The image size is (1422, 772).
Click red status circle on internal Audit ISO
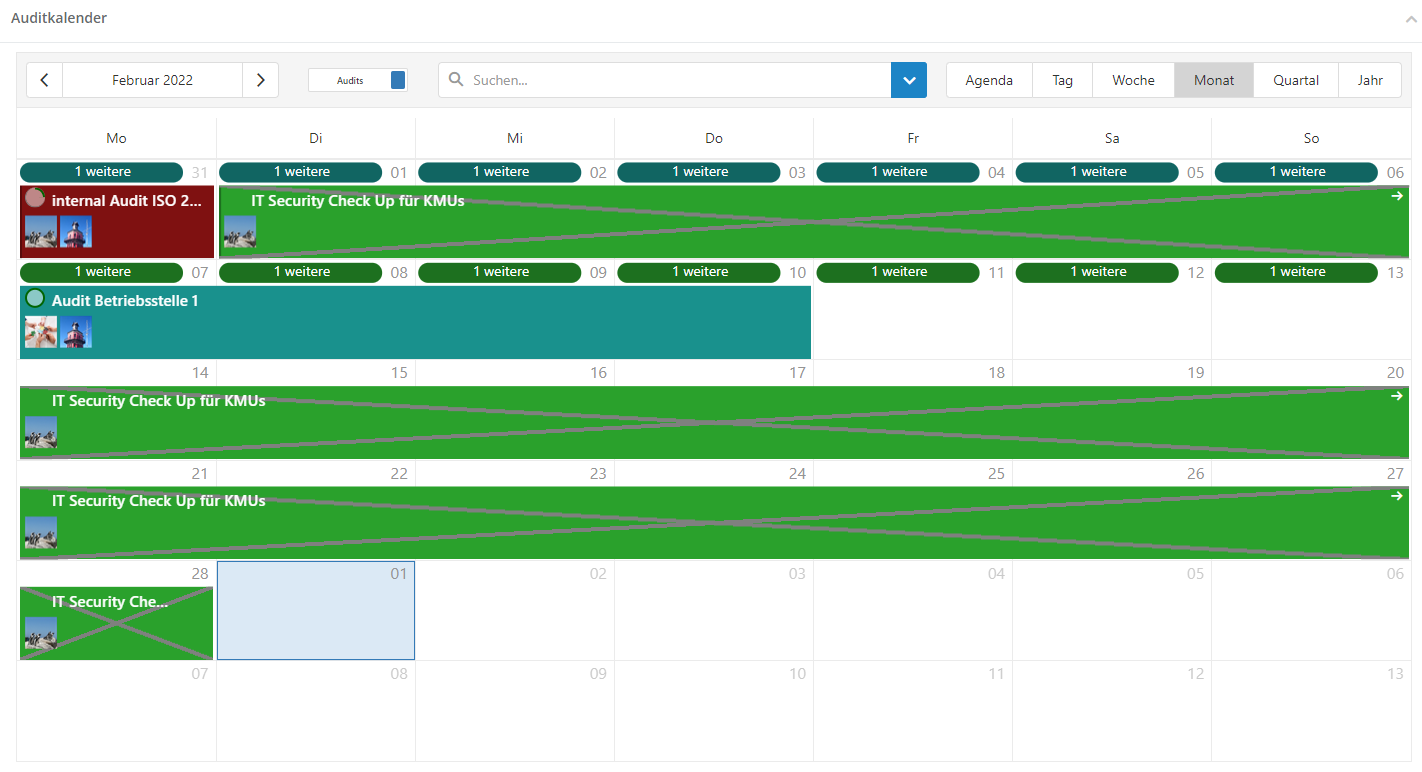click(36, 199)
